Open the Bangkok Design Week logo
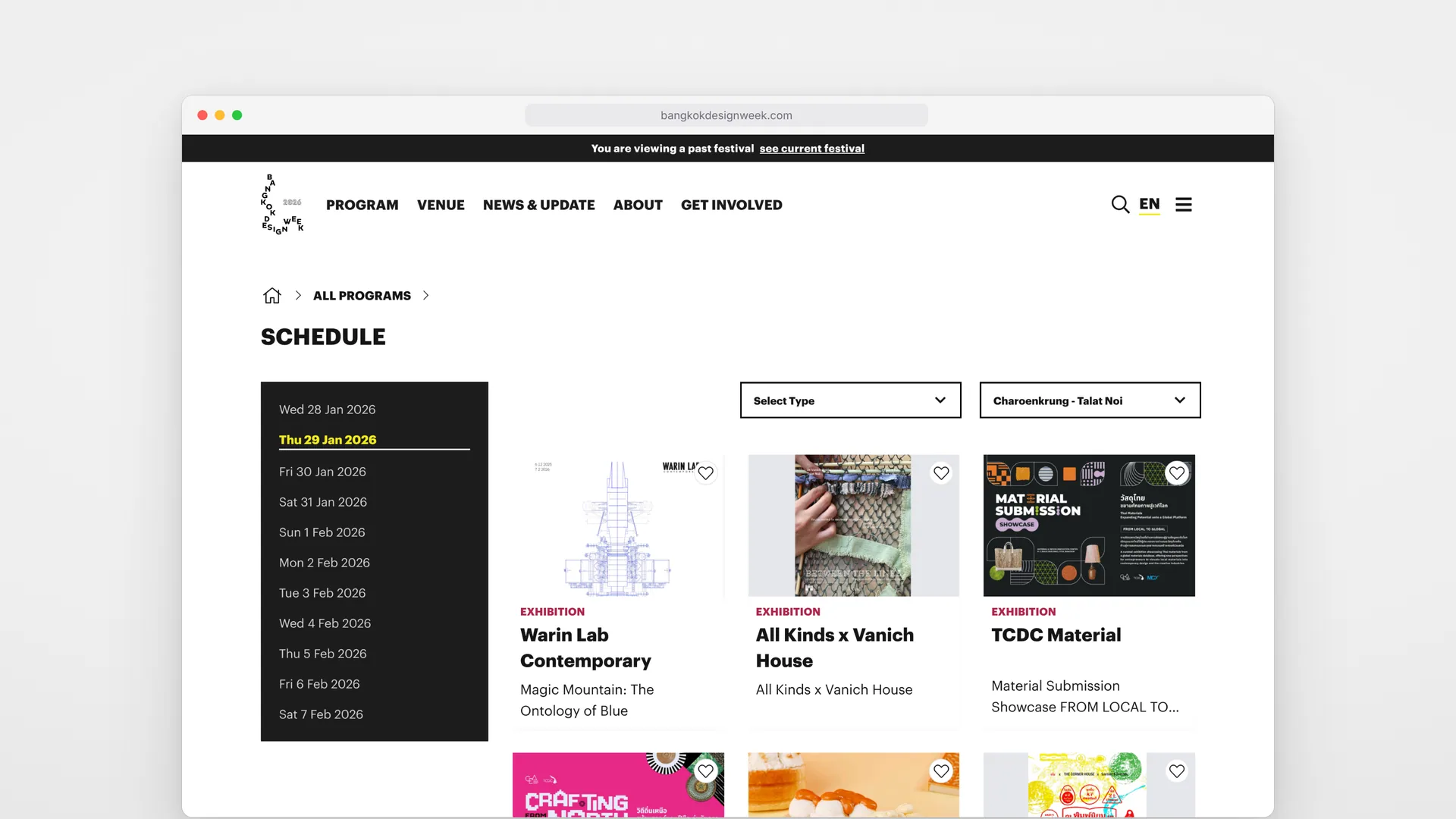Image resolution: width=1456 pixels, height=819 pixels. tap(282, 205)
